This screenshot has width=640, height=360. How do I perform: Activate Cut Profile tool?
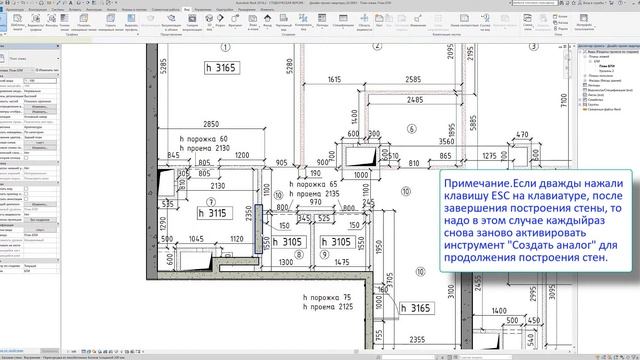click(131, 22)
